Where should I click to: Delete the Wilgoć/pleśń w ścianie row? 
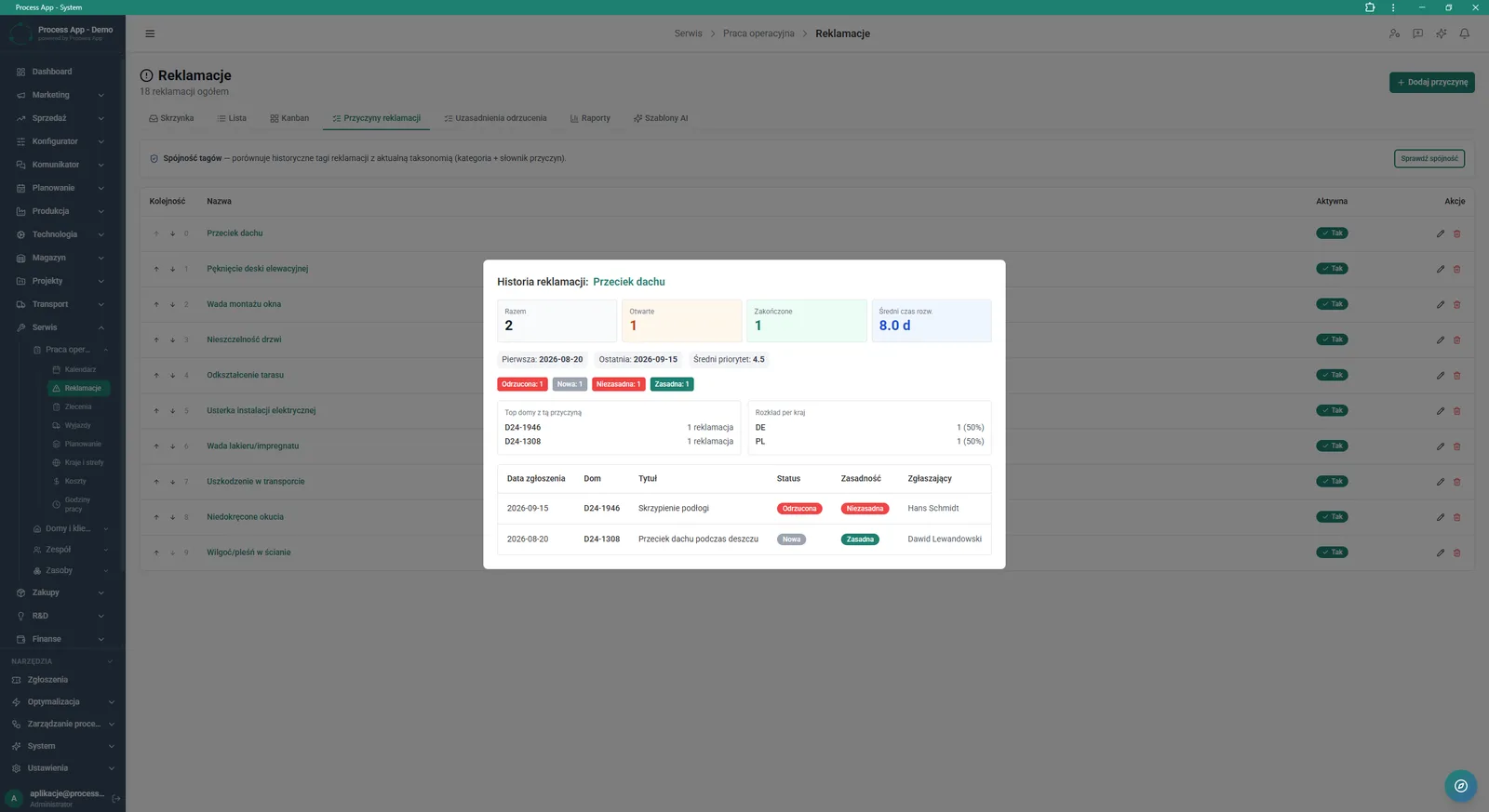(1457, 552)
